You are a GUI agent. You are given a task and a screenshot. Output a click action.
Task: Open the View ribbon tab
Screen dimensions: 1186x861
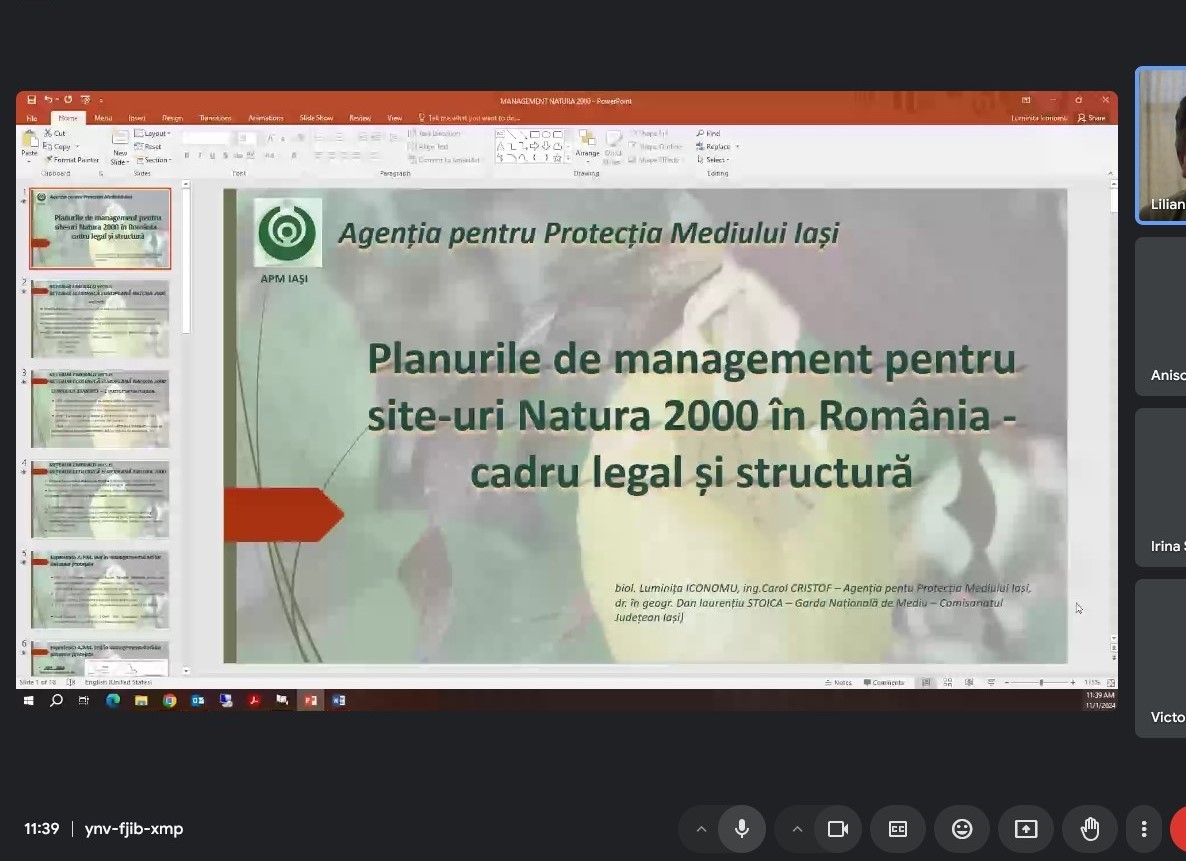(395, 118)
